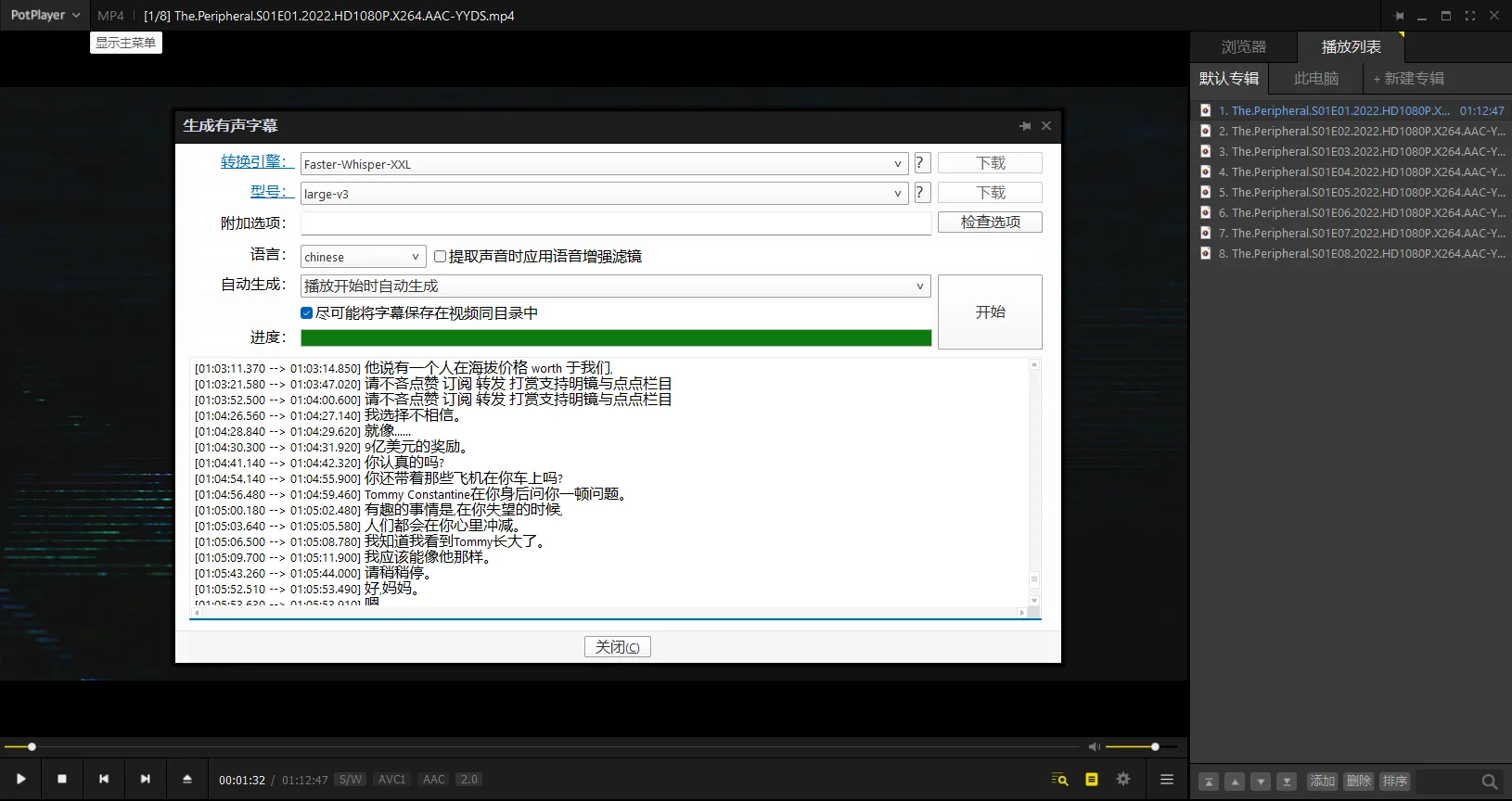The width and height of the screenshot is (1512, 801).
Task: Click the Stop playback button
Action: (62, 780)
